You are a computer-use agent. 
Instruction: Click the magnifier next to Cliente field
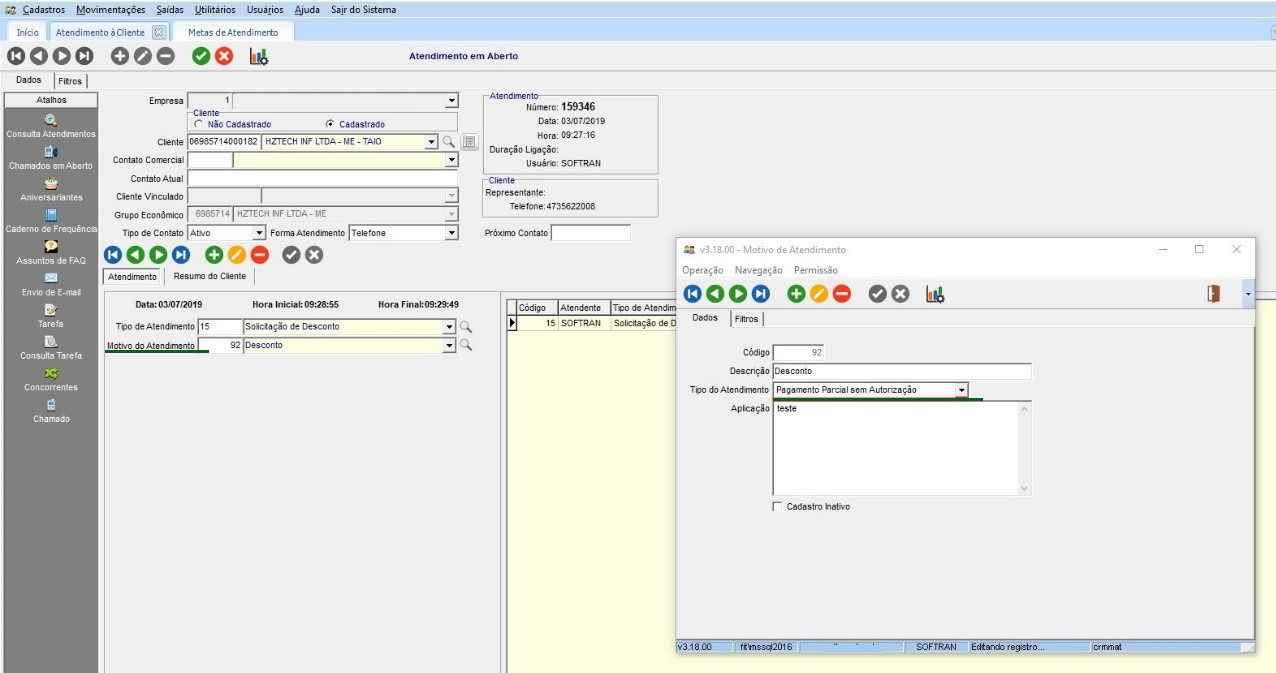coord(449,142)
